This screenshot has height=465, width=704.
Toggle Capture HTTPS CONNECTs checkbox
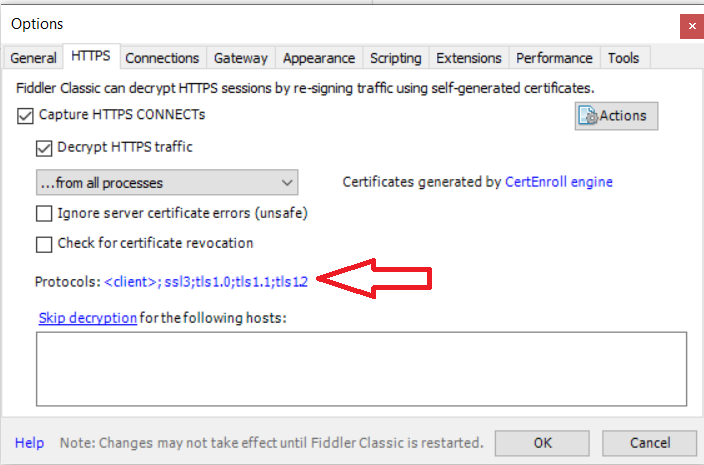click(25, 115)
